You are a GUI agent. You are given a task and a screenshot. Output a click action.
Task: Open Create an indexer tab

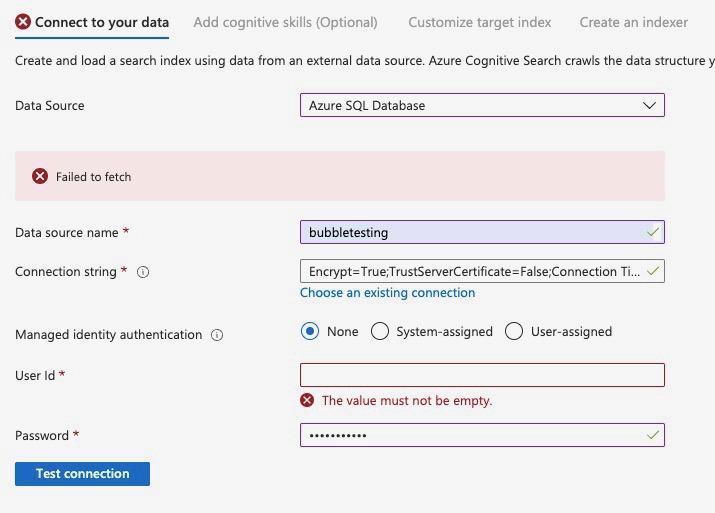point(633,22)
